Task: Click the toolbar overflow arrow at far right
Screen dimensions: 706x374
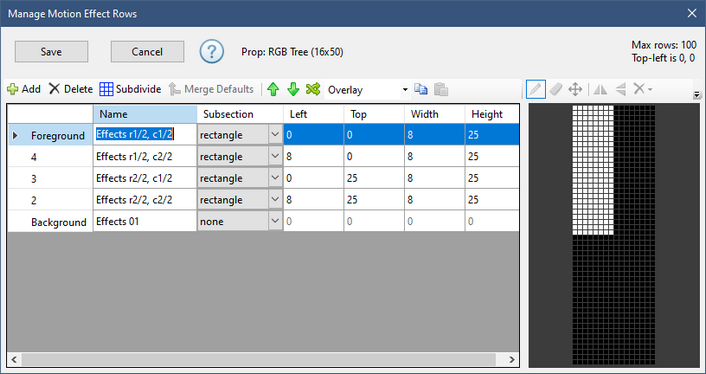Action: point(697,95)
